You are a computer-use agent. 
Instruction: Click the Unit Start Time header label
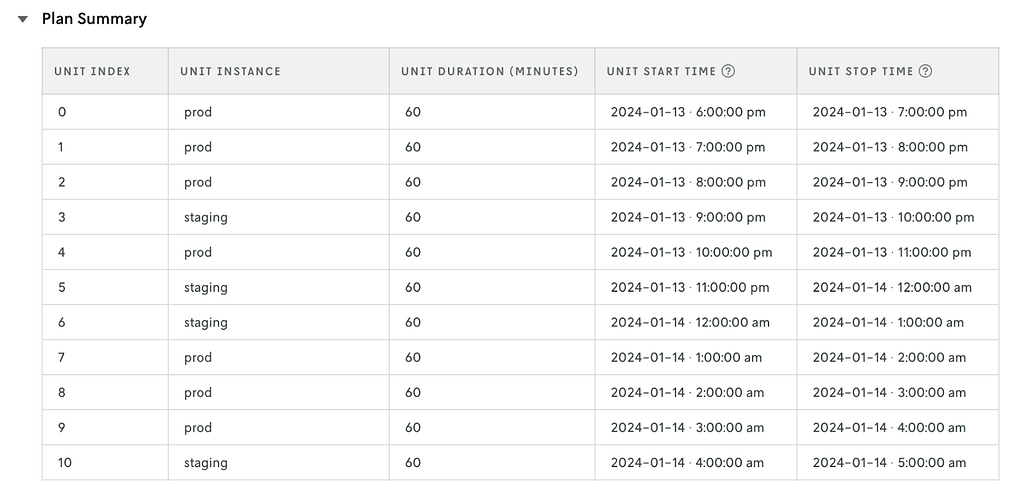pyautogui.click(x=661, y=71)
